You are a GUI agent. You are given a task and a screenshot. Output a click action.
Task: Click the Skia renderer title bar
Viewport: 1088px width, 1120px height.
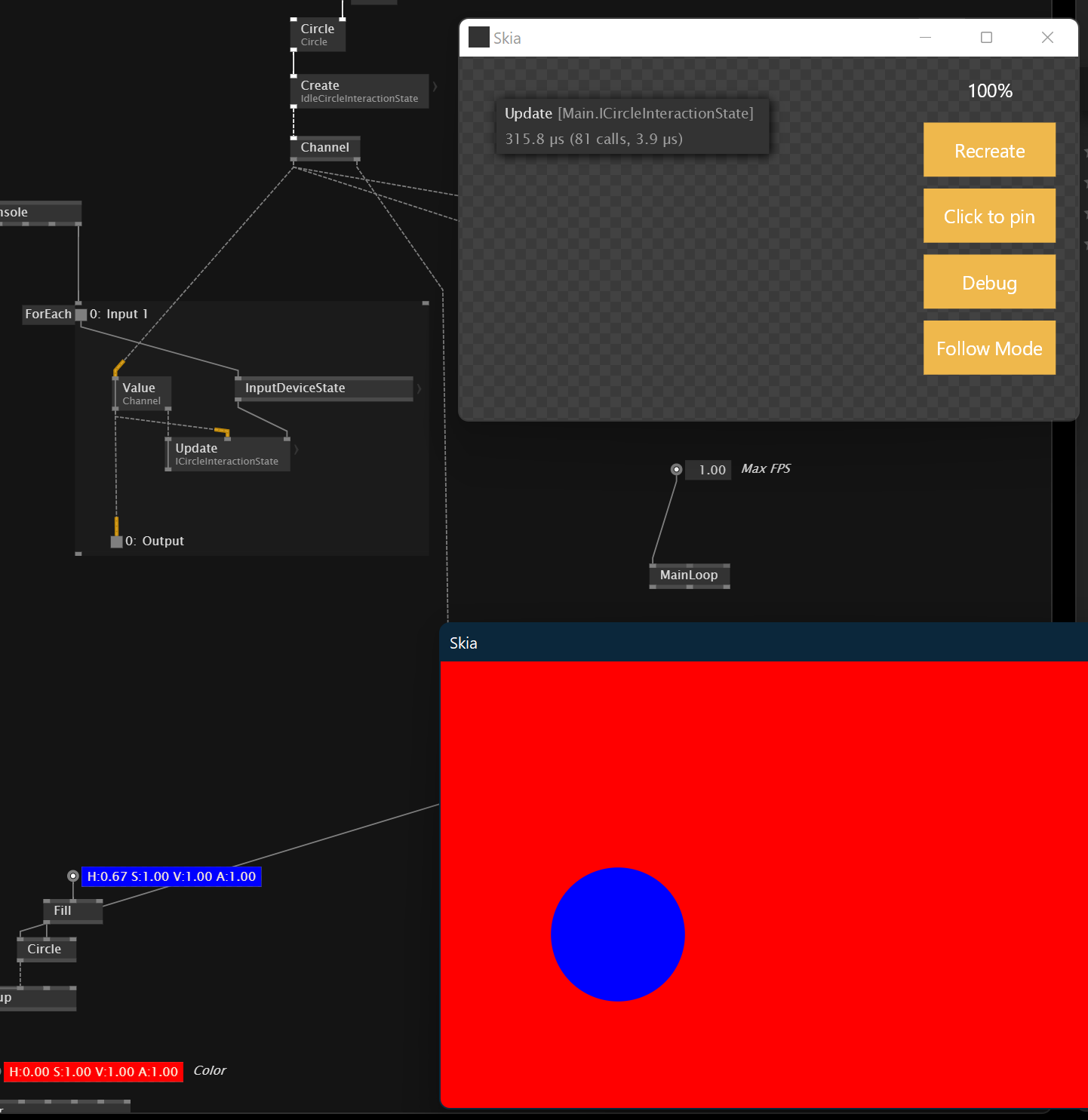point(764,643)
